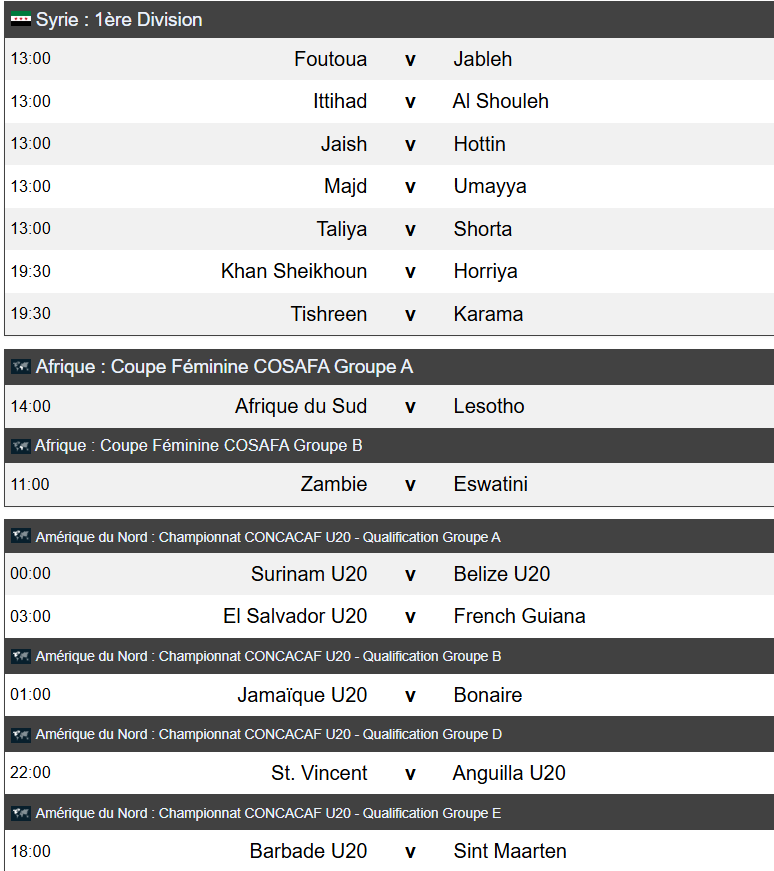This screenshot has height=871, width=774.
Task: Select the Khan Sheikhoun team name
Action: pyautogui.click(x=294, y=271)
